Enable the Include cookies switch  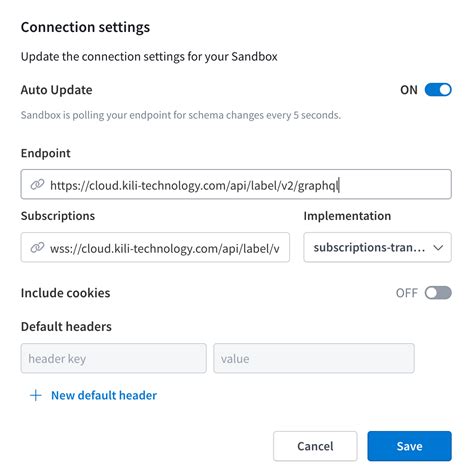tap(438, 293)
